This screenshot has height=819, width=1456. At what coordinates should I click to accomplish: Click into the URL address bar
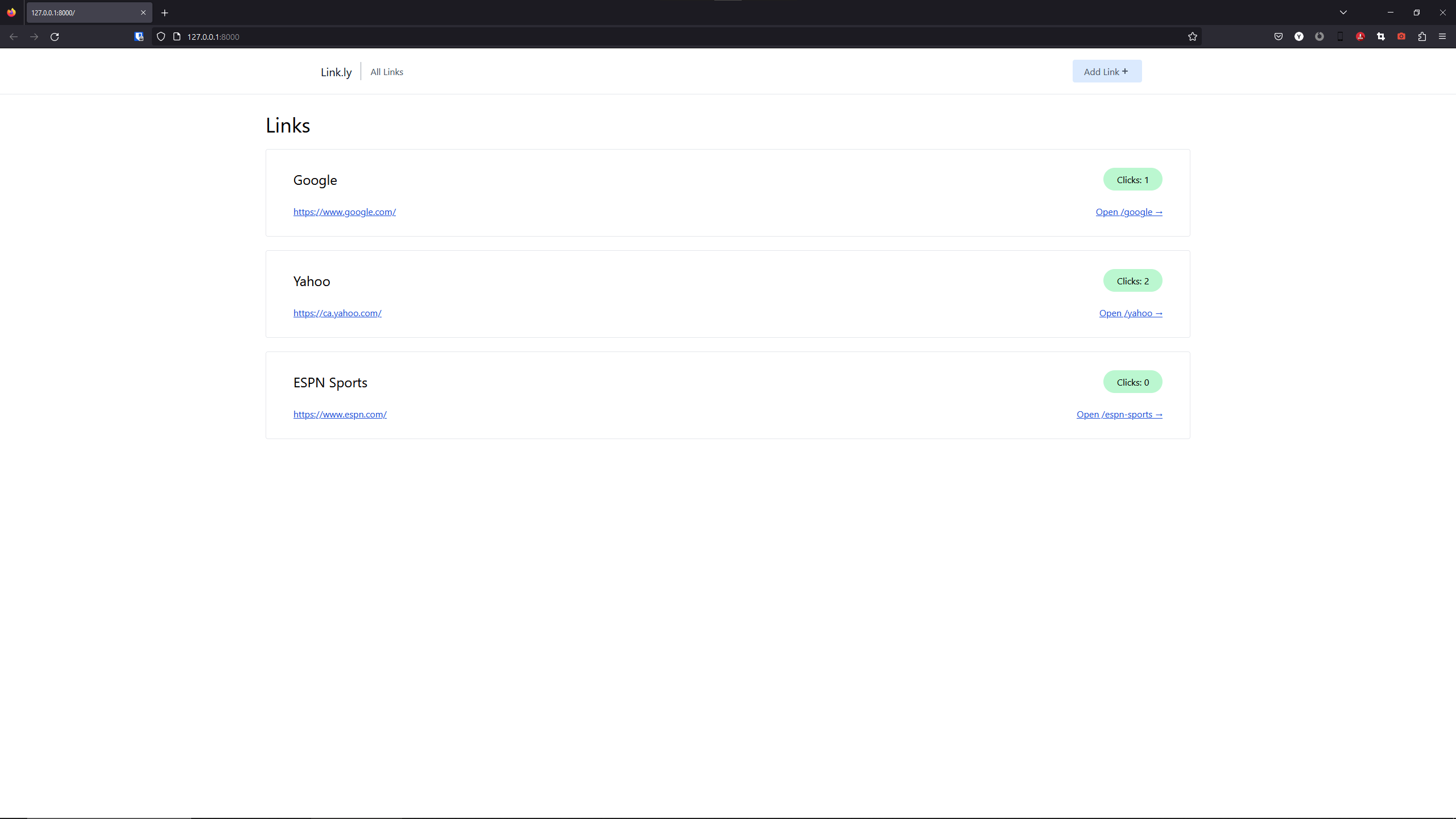point(682,36)
